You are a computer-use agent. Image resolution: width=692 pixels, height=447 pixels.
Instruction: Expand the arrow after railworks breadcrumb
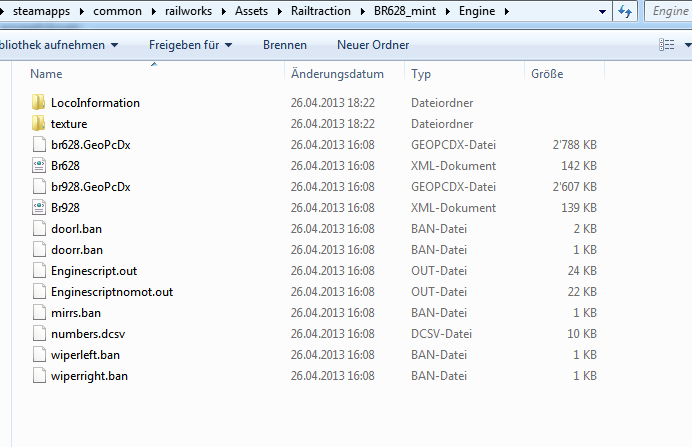coord(224,11)
